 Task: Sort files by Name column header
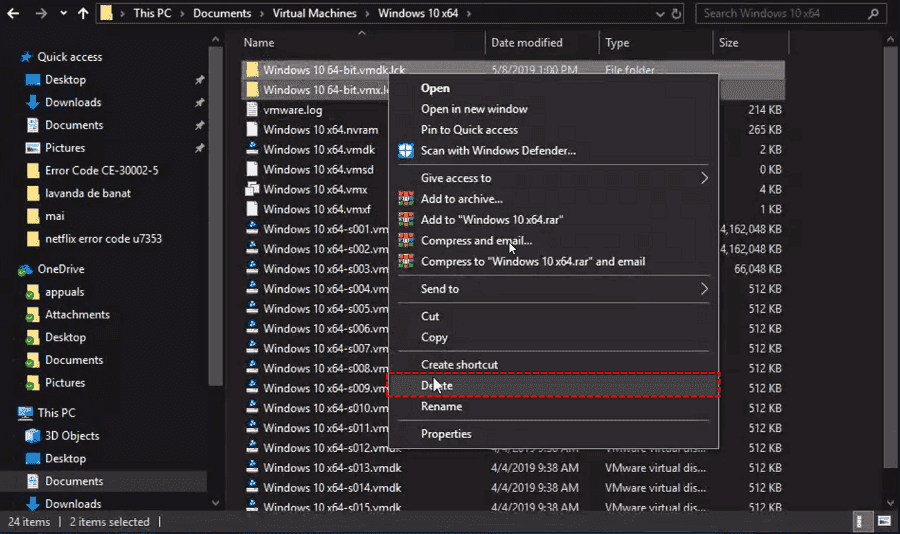[259, 42]
